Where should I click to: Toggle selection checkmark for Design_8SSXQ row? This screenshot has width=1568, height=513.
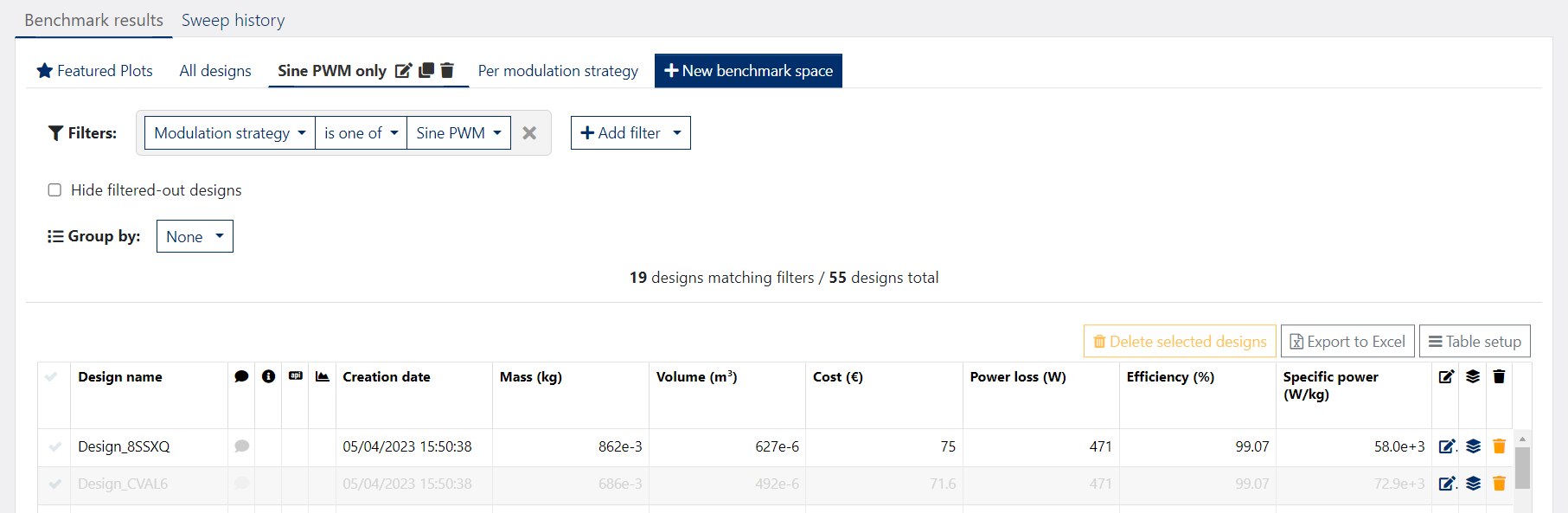(x=54, y=446)
